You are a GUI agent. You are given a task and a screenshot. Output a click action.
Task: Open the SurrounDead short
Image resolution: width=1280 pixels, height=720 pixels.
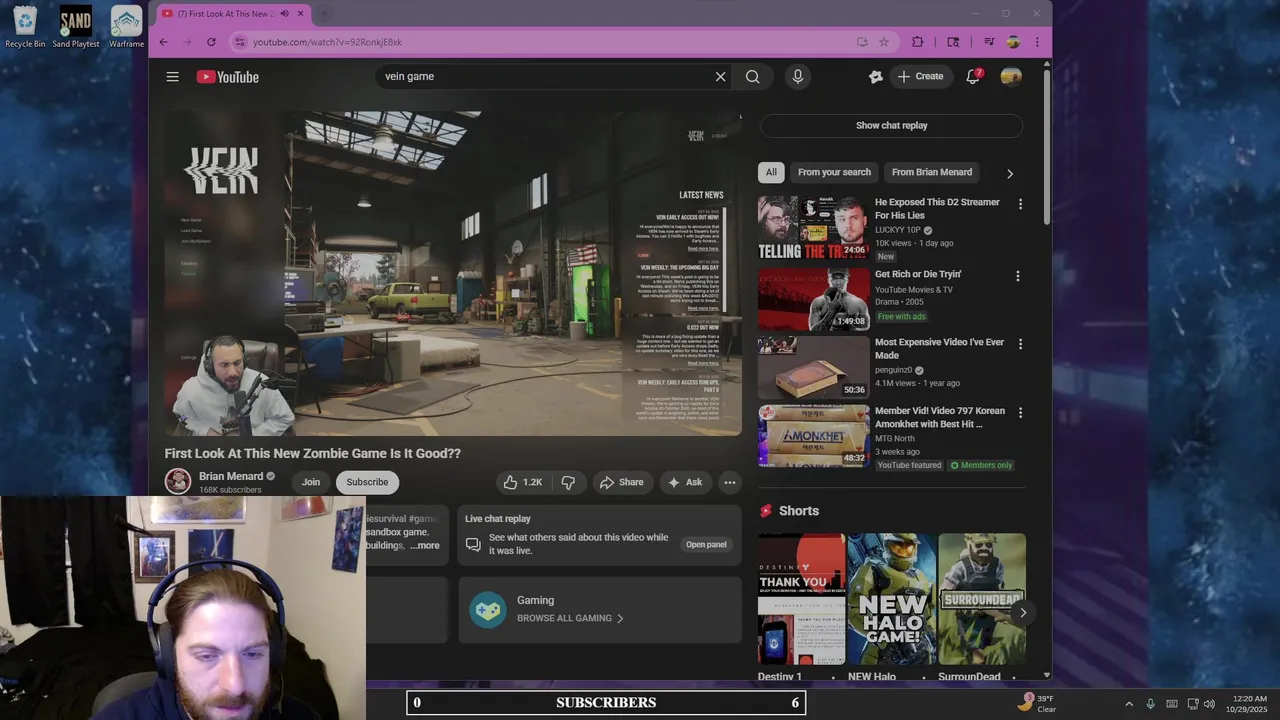click(x=981, y=598)
